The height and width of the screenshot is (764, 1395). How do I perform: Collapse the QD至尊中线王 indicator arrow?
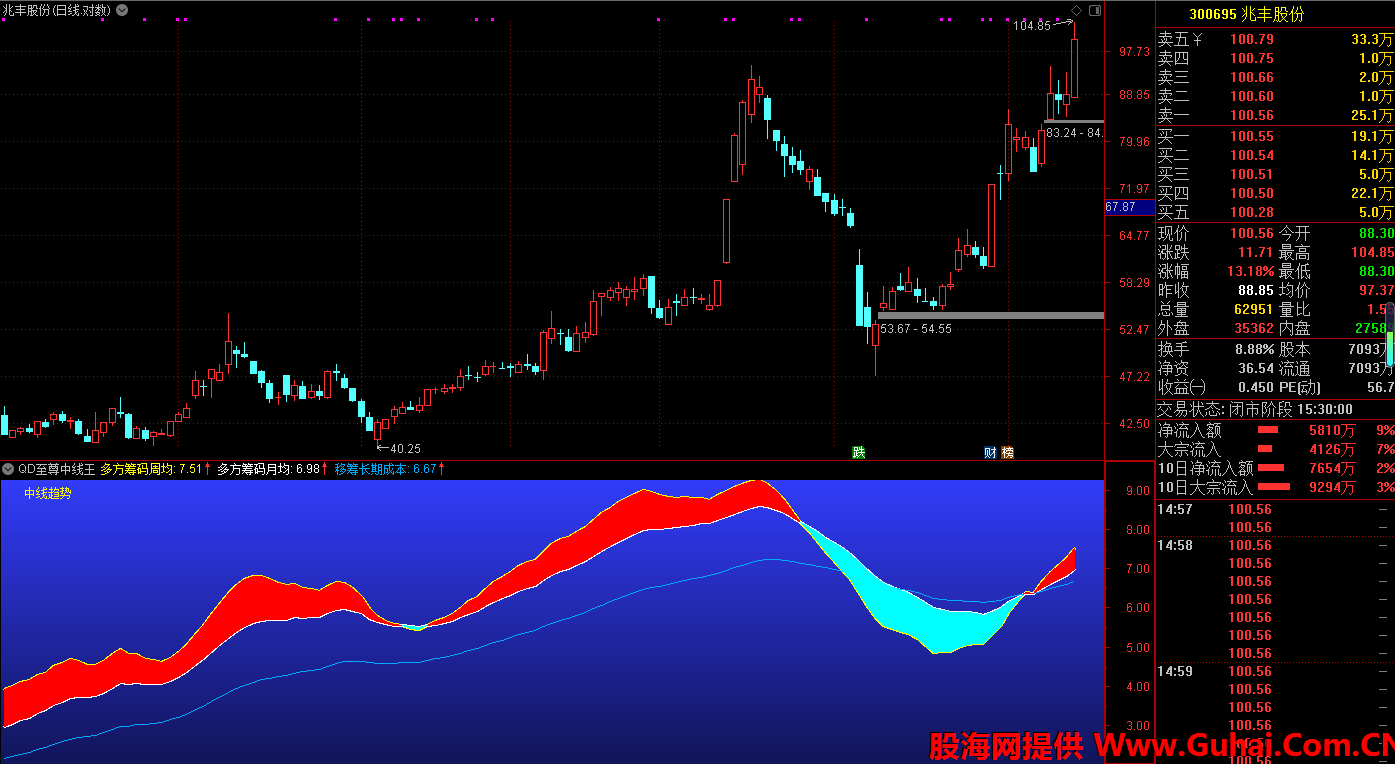tap(8, 469)
